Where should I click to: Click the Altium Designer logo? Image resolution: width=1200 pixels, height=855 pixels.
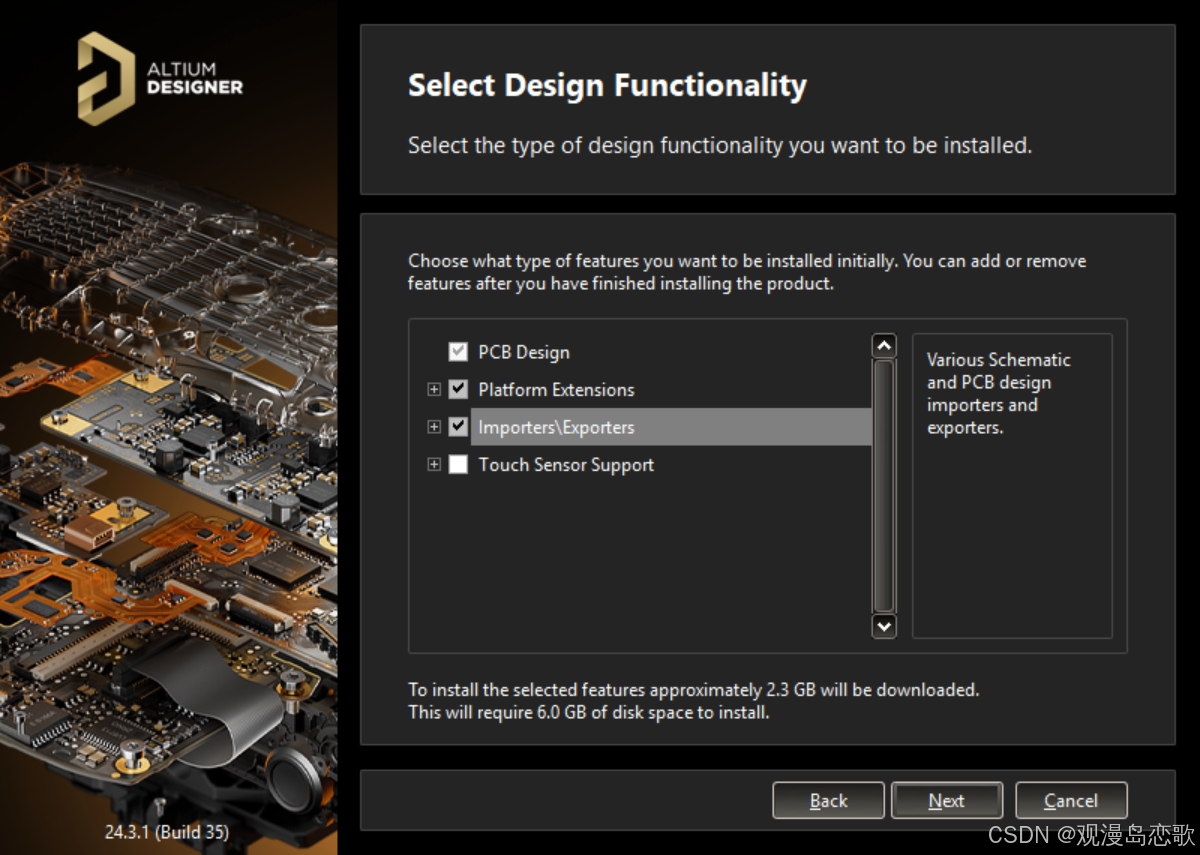click(x=160, y=78)
